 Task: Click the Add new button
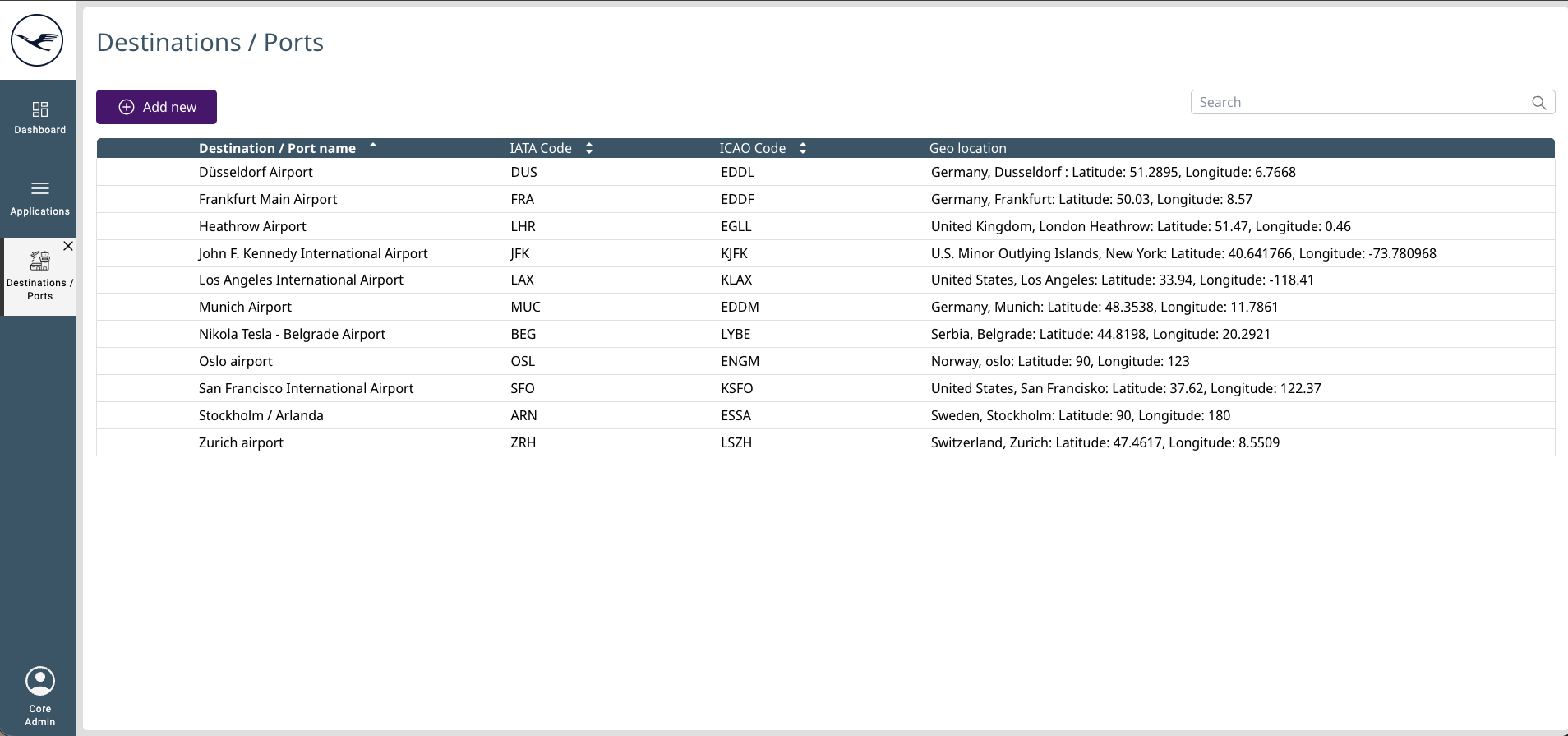point(156,107)
